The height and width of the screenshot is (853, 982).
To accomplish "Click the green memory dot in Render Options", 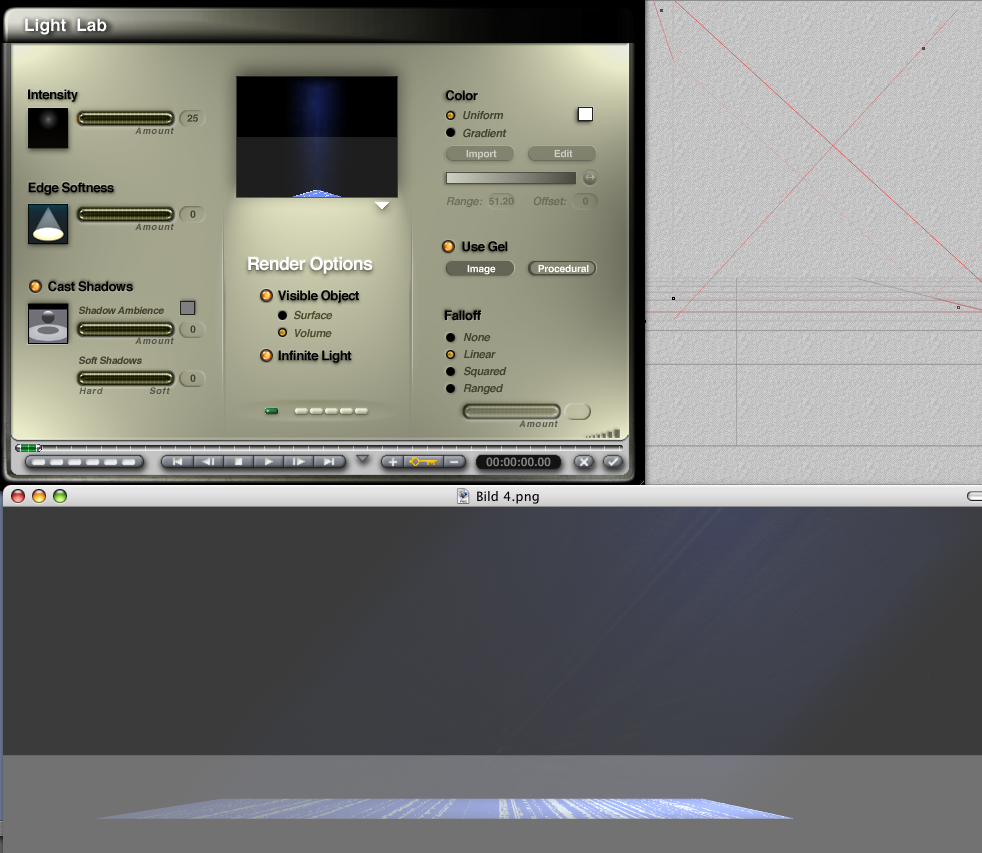I will [x=271, y=411].
